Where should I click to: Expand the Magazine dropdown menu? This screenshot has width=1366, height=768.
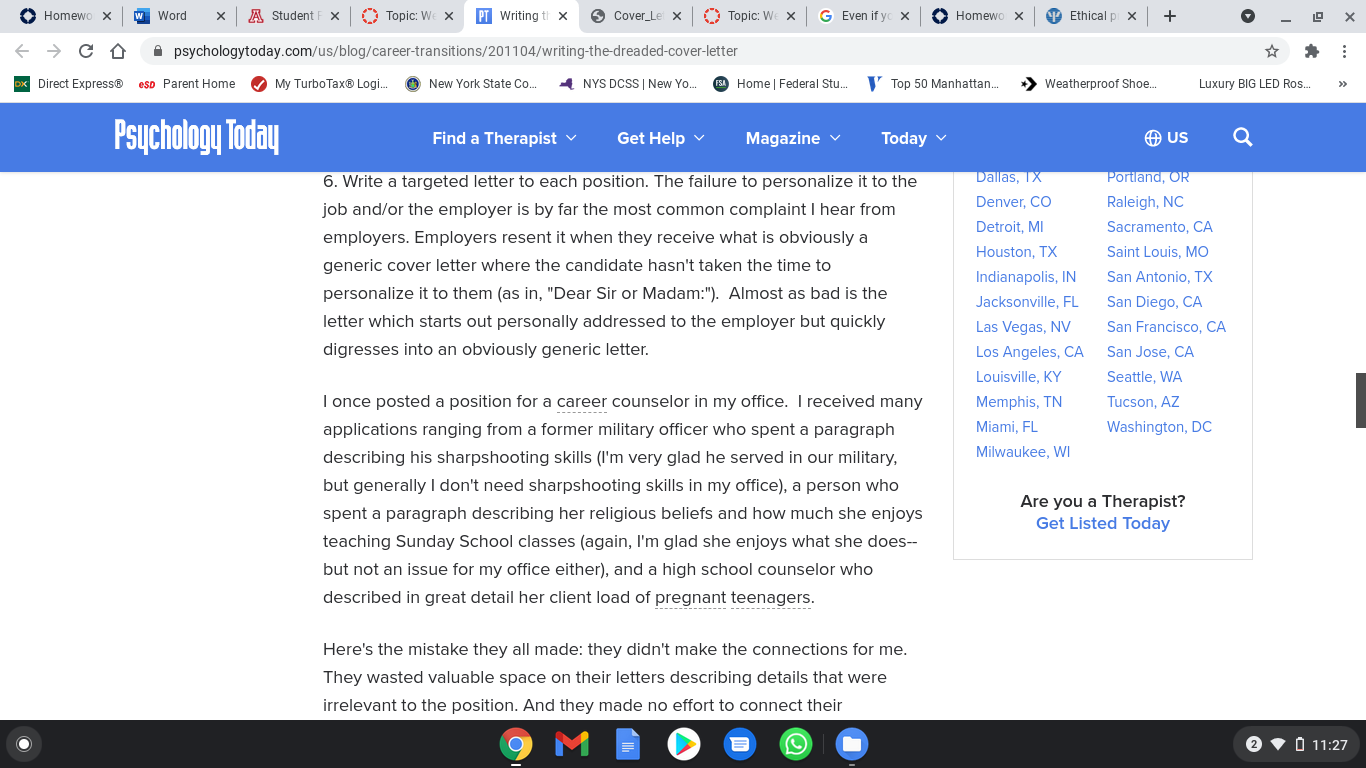(x=793, y=138)
